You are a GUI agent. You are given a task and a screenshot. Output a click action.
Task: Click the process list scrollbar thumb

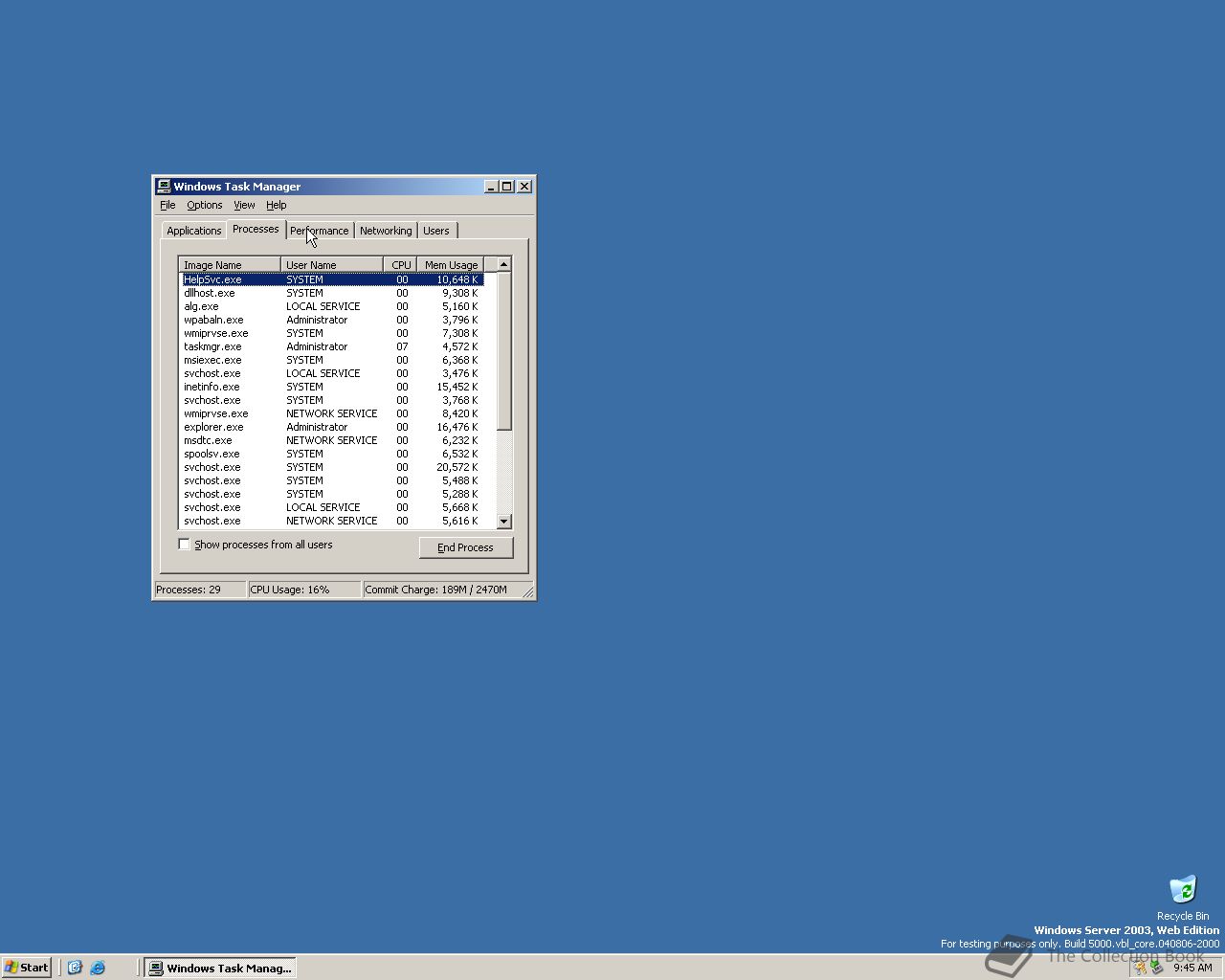click(504, 351)
